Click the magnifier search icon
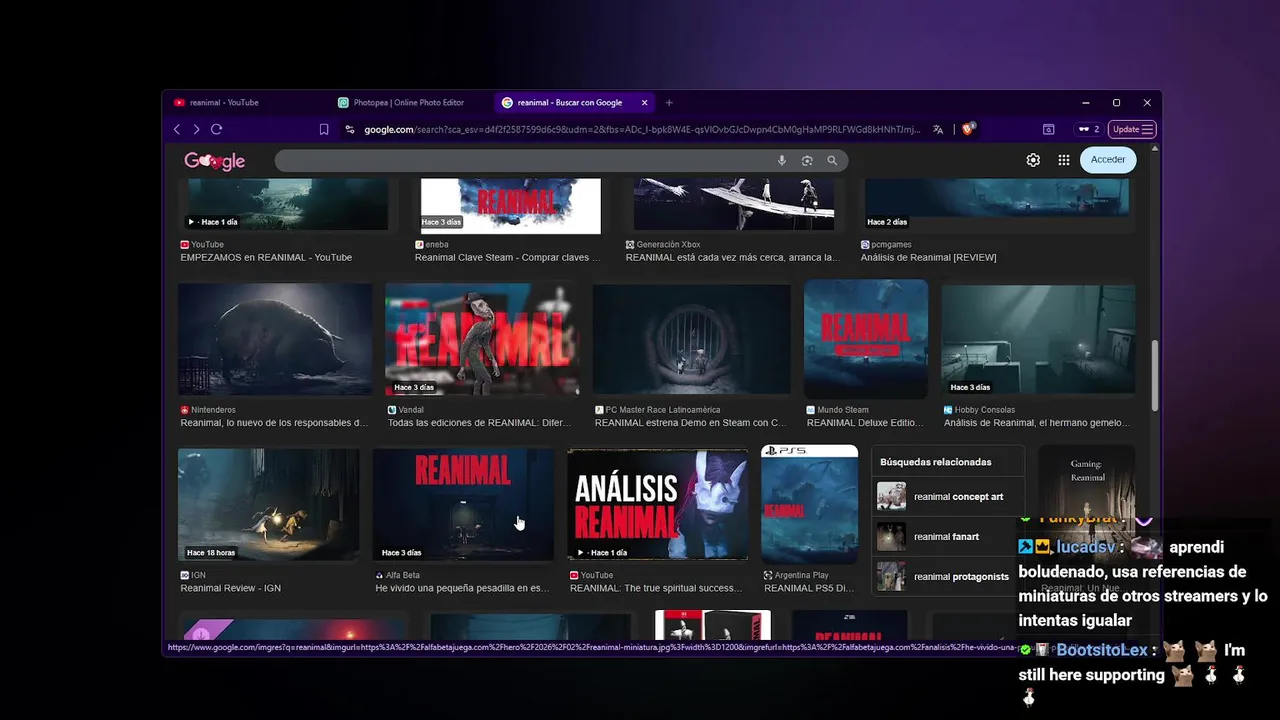Viewport: 1280px width, 720px height. tap(832, 160)
